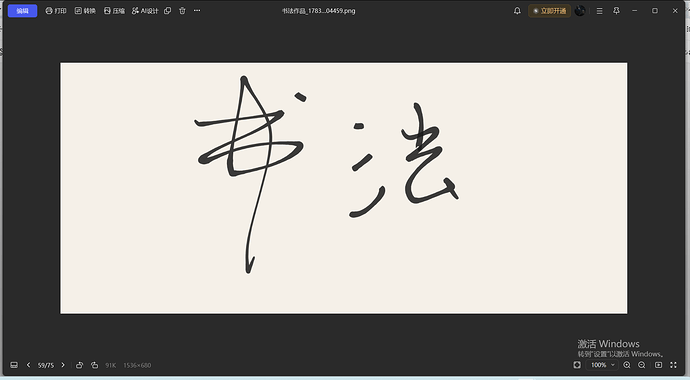The image size is (690, 380).
Task: Minimize the image viewer window
Action: (x=635, y=11)
